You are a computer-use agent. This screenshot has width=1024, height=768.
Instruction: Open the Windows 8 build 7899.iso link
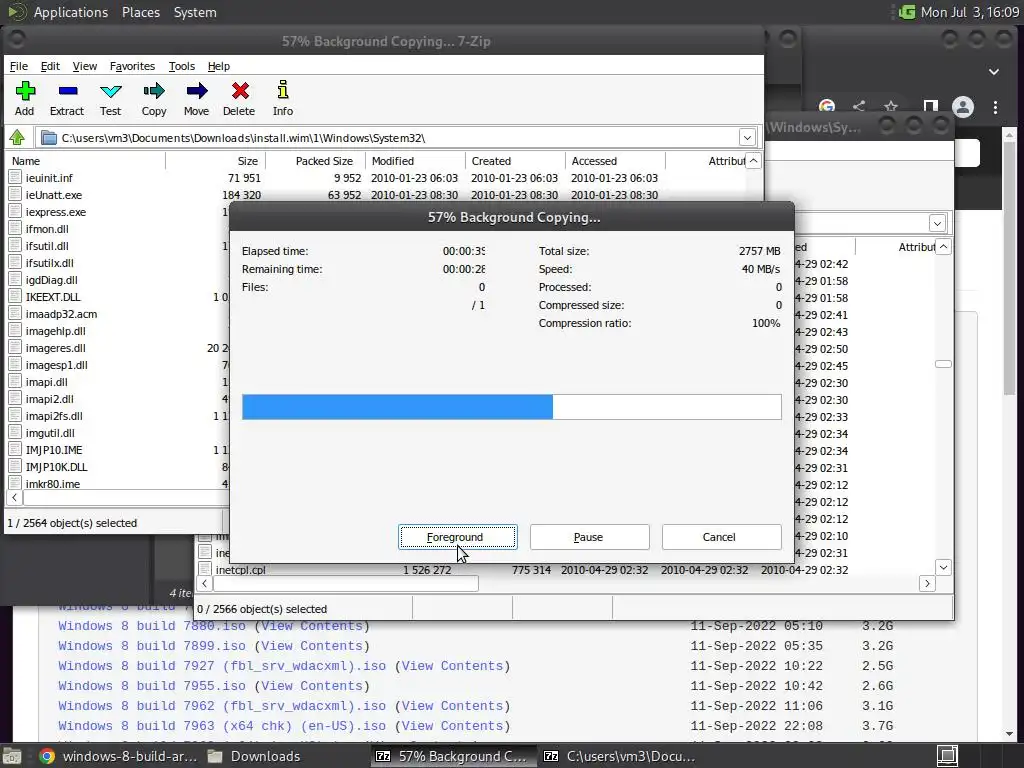click(152, 646)
